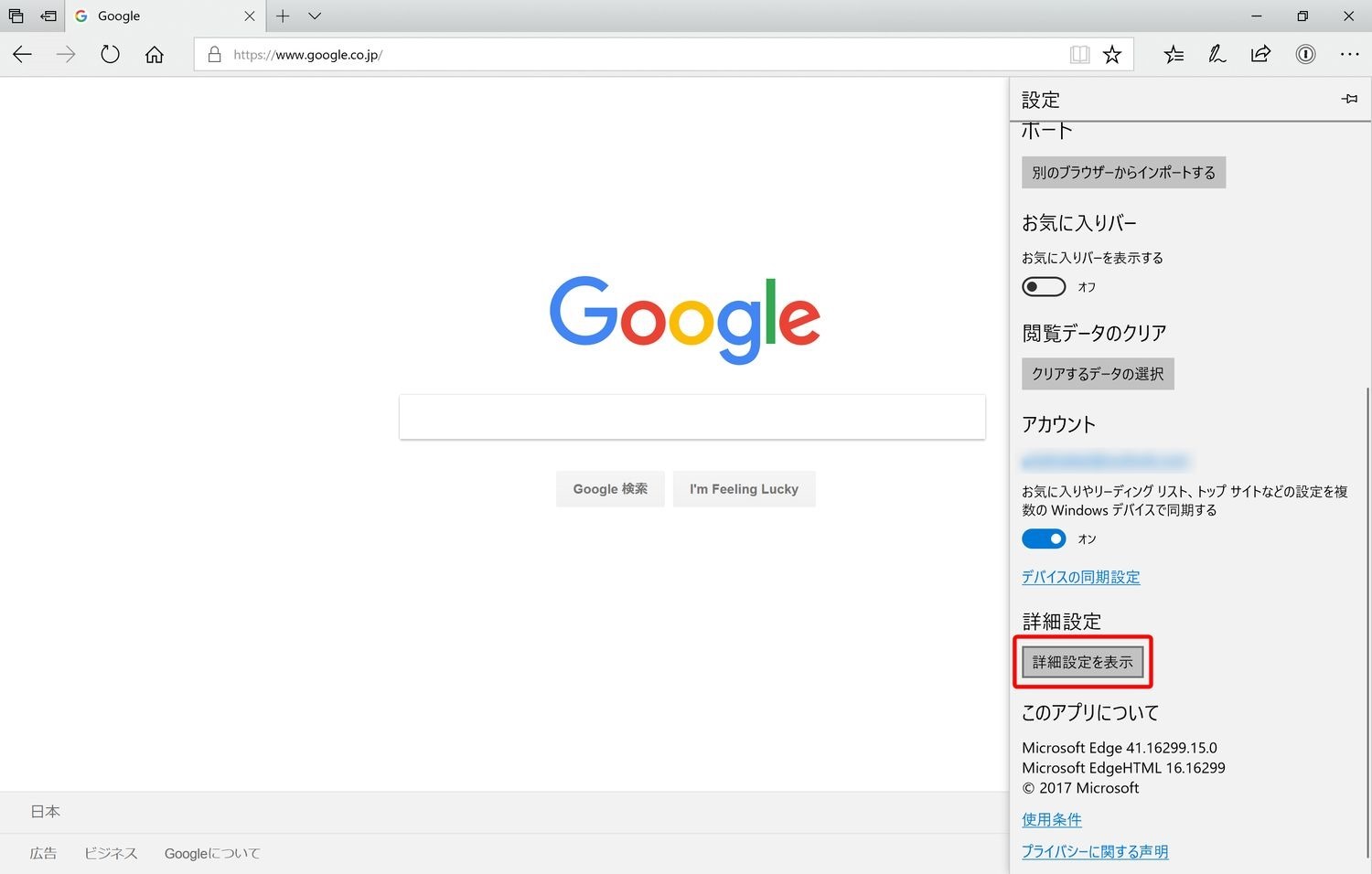Viewport: 1372px width, 874px height.
Task: Click the お気に入りバー heading
Action: (1078, 223)
